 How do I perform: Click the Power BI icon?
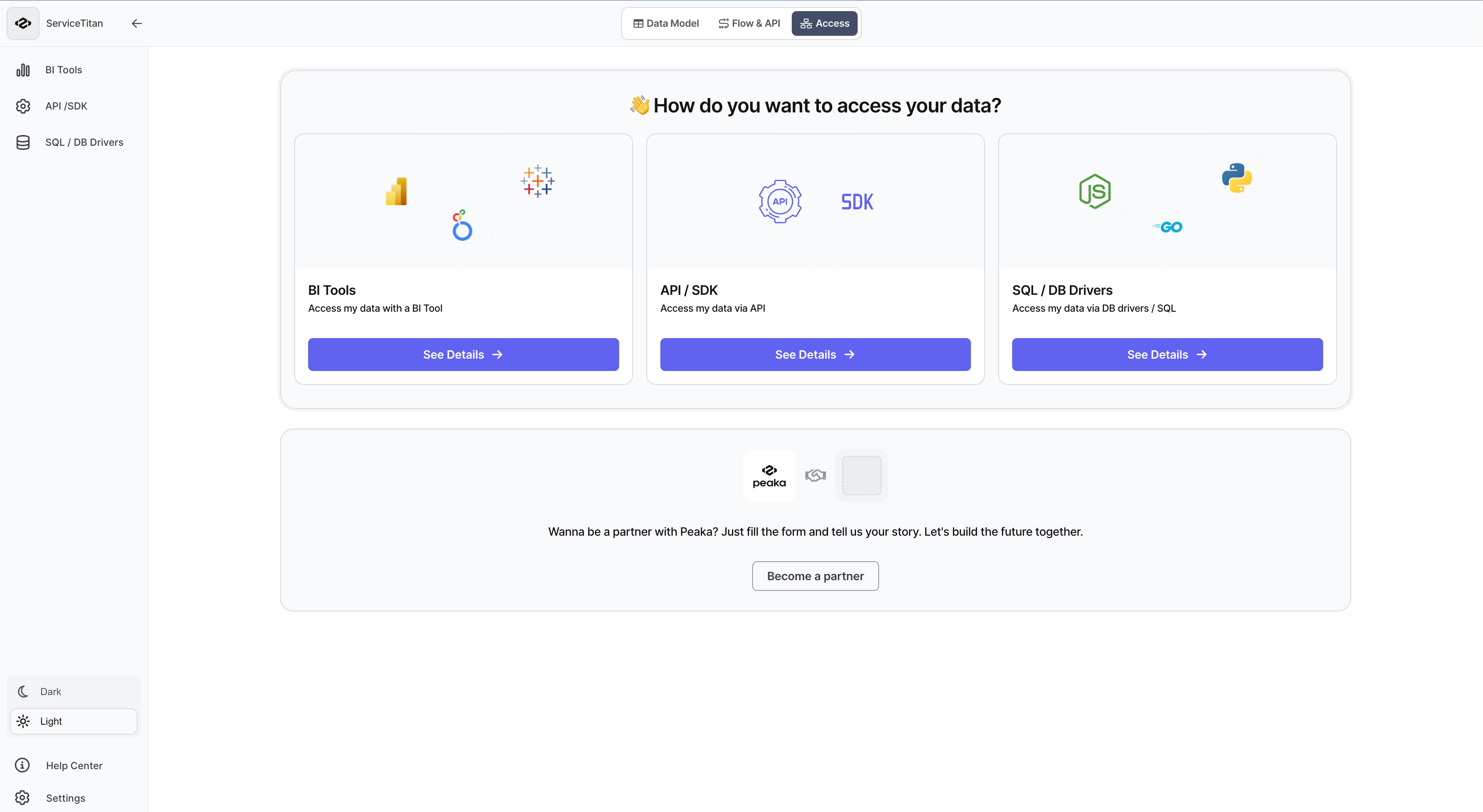tap(395, 191)
